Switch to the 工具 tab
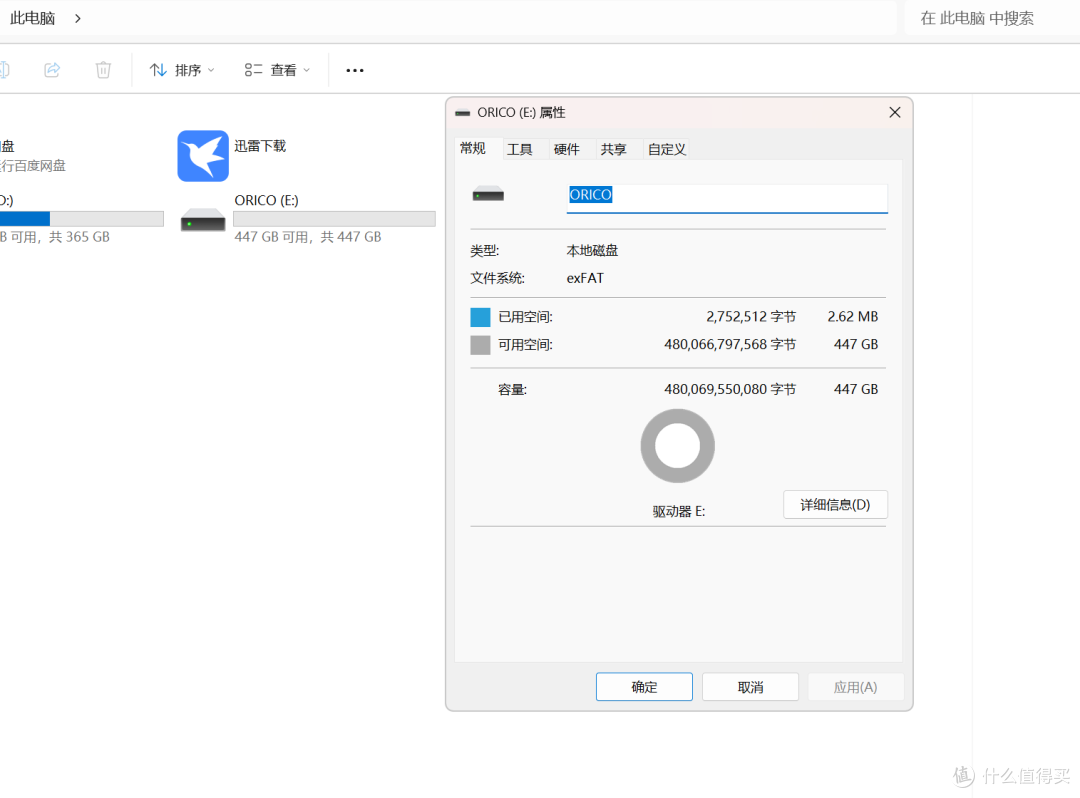1080x798 pixels. (x=520, y=149)
